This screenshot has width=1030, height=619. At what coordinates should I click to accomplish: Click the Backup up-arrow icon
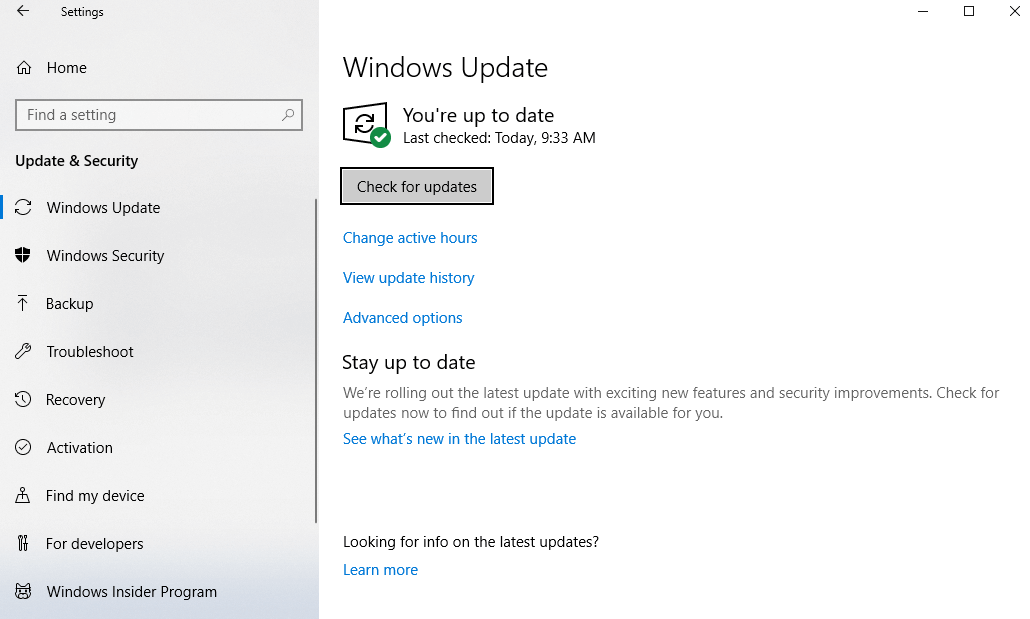pyautogui.click(x=23, y=303)
